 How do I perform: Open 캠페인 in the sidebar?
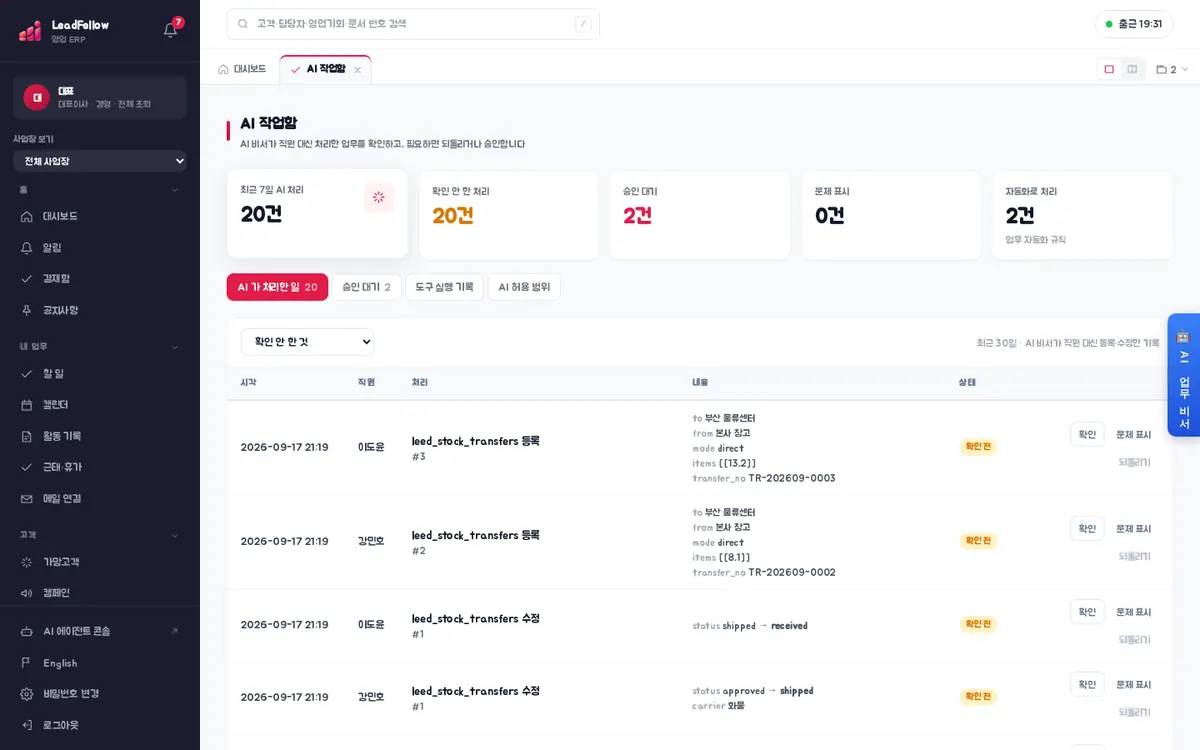[100, 592]
